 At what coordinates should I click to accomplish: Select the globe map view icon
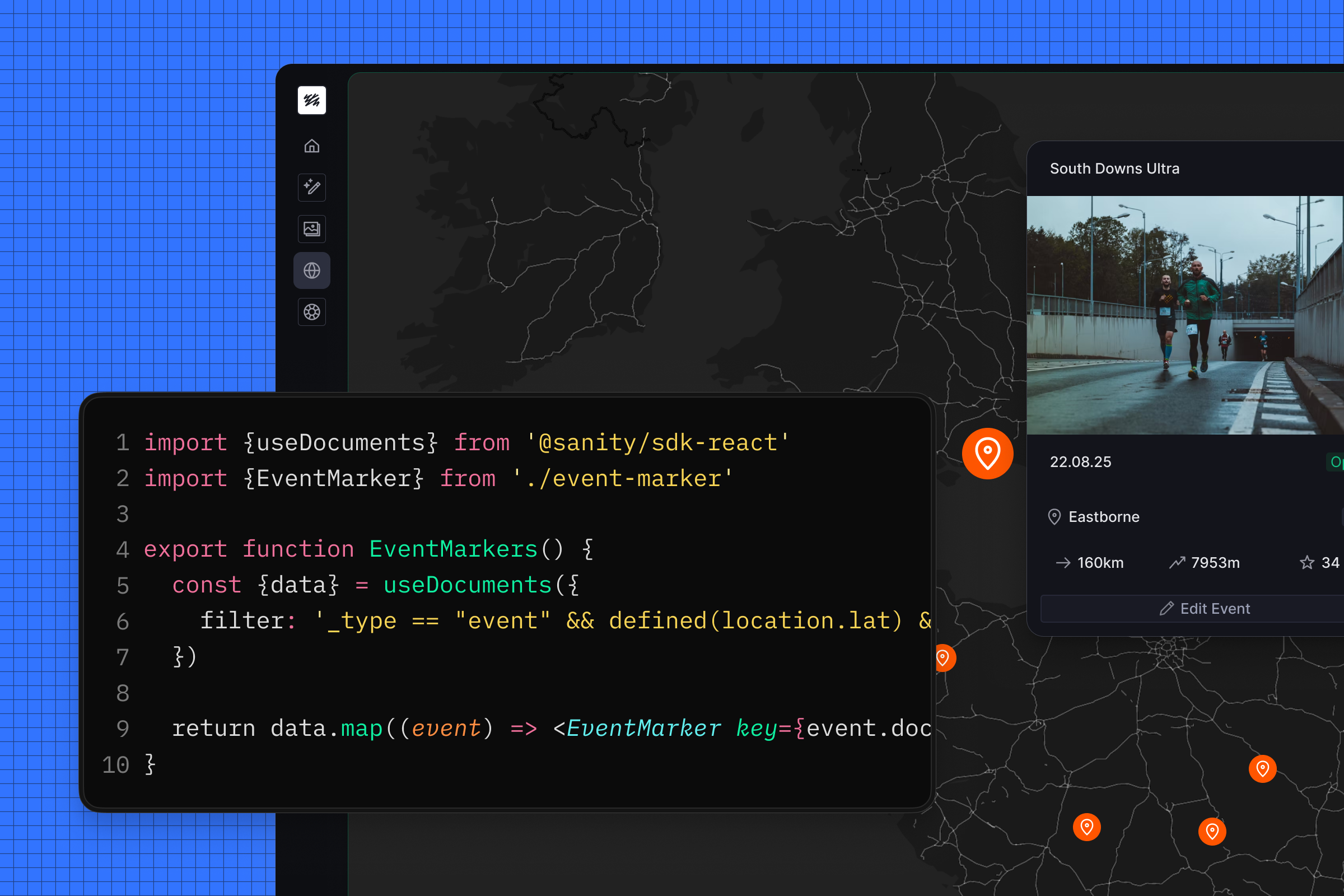click(311, 270)
